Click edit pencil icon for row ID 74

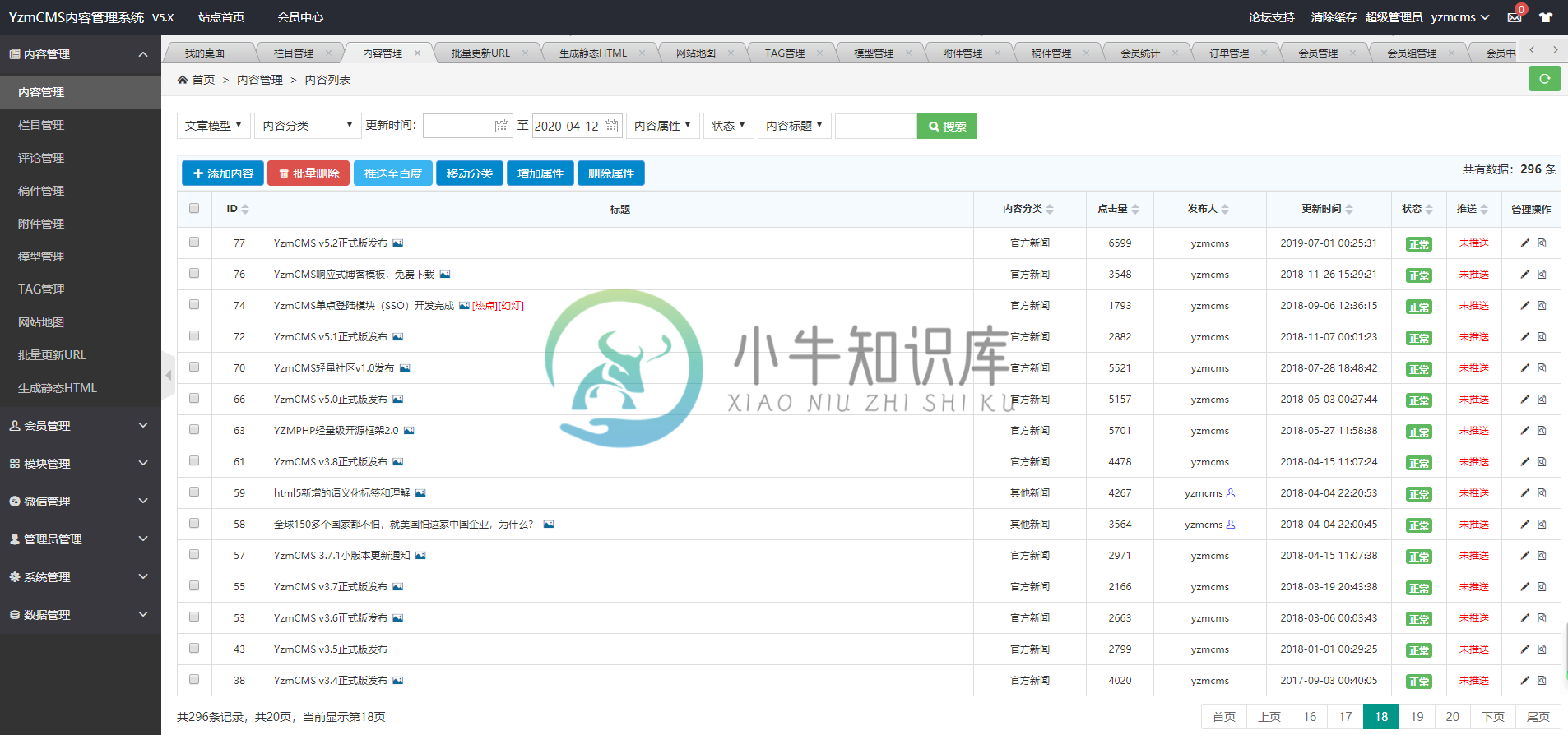click(1524, 306)
